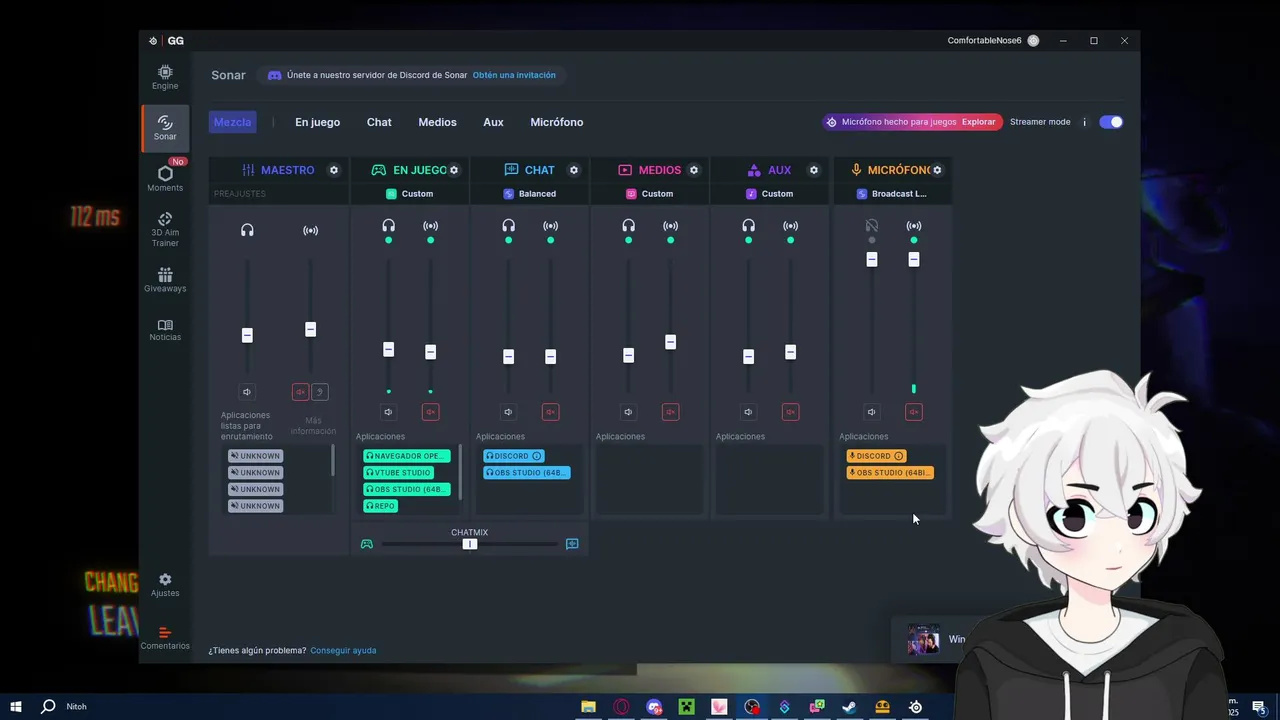Switch to the Chat tab
Image resolution: width=1280 pixels, height=720 pixels.
point(379,122)
